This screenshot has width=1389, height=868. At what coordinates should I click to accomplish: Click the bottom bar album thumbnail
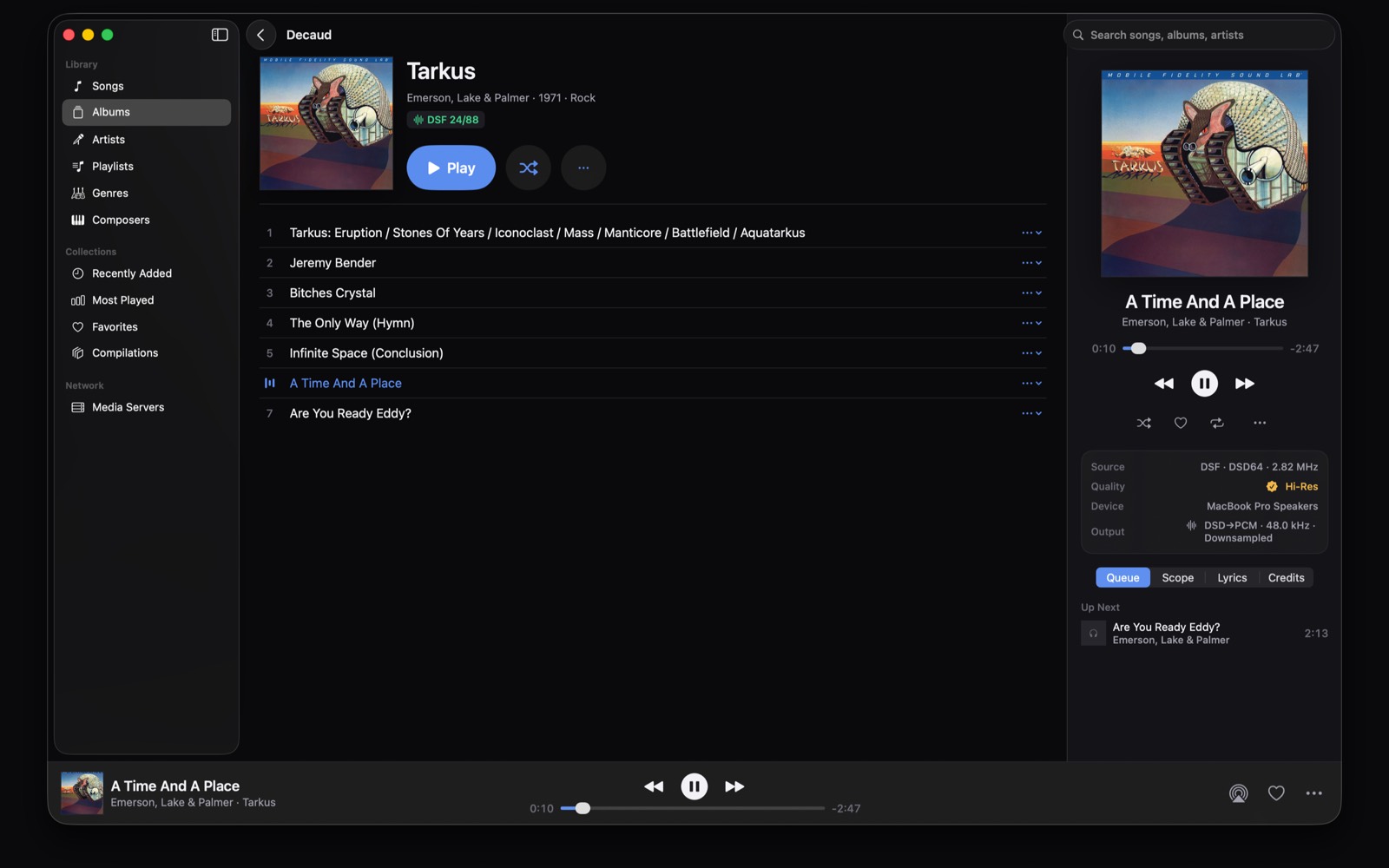pyautogui.click(x=82, y=793)
